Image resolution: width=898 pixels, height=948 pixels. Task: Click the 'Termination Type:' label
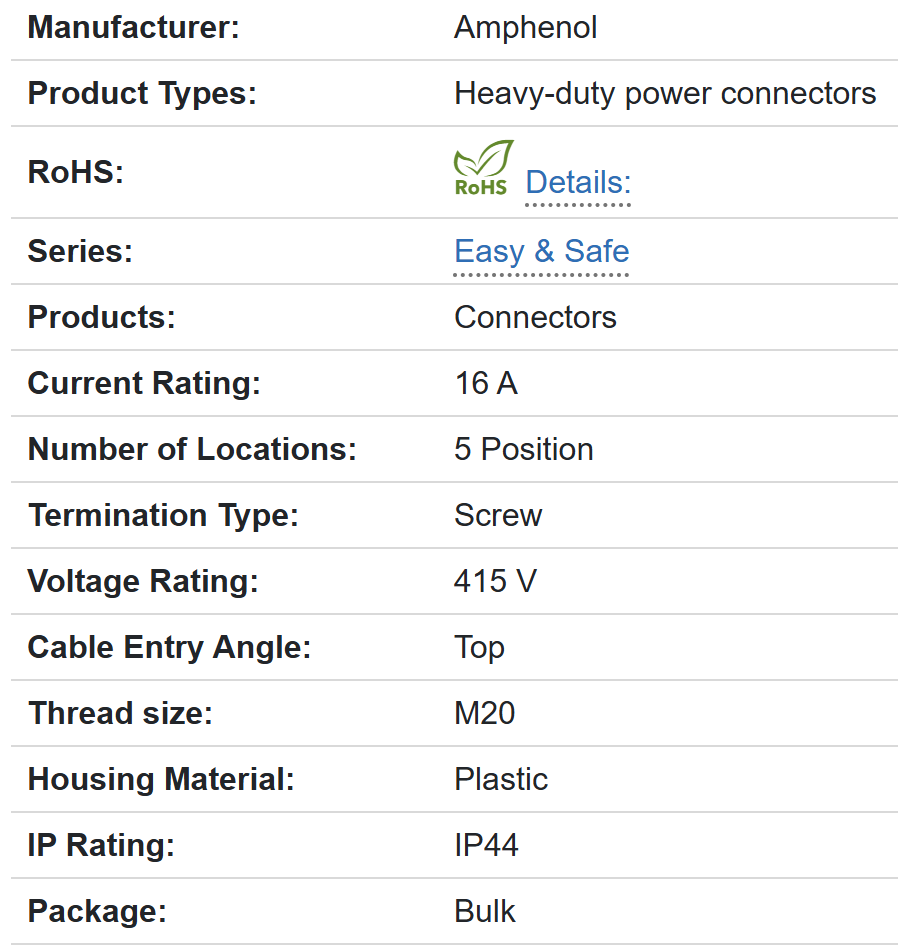[163, 516]
